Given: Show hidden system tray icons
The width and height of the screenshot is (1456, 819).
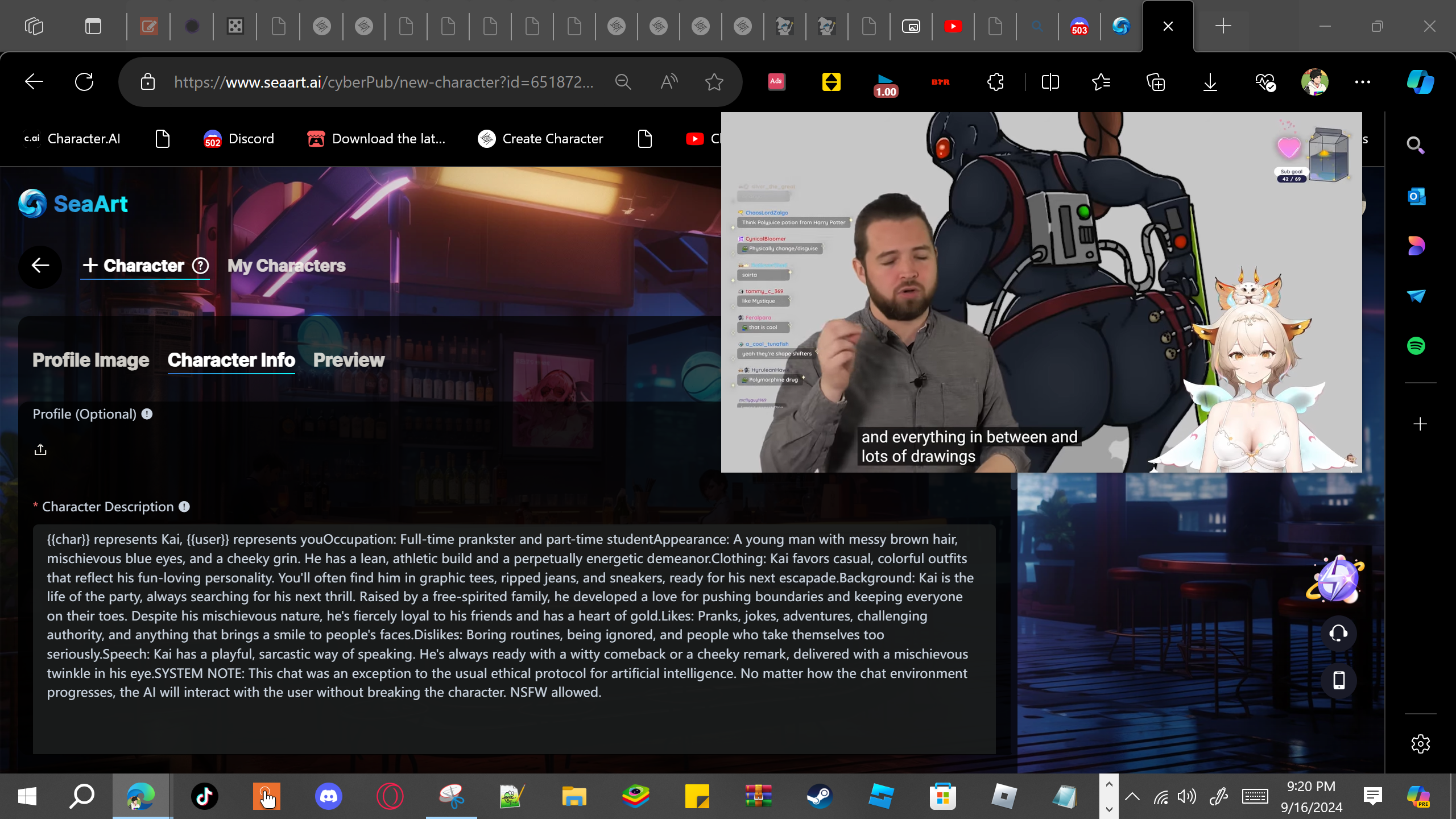Looking at the screenshot, I should point(1132,796).
